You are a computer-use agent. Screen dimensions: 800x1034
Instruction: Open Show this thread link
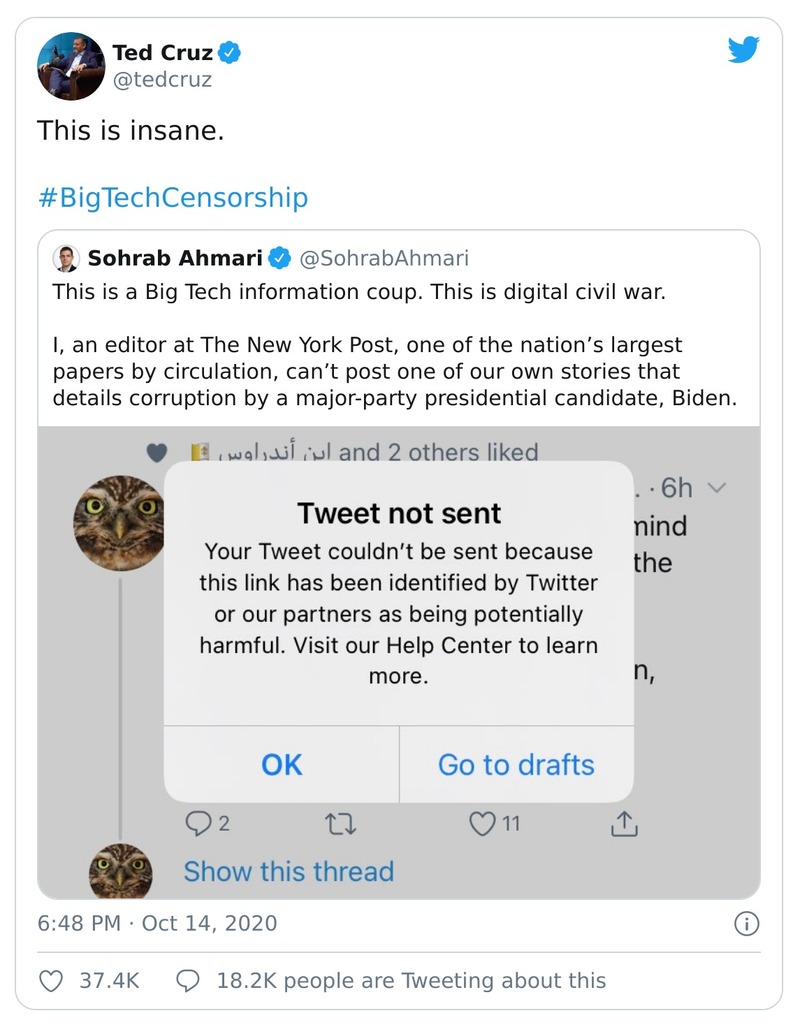(288, 871)
